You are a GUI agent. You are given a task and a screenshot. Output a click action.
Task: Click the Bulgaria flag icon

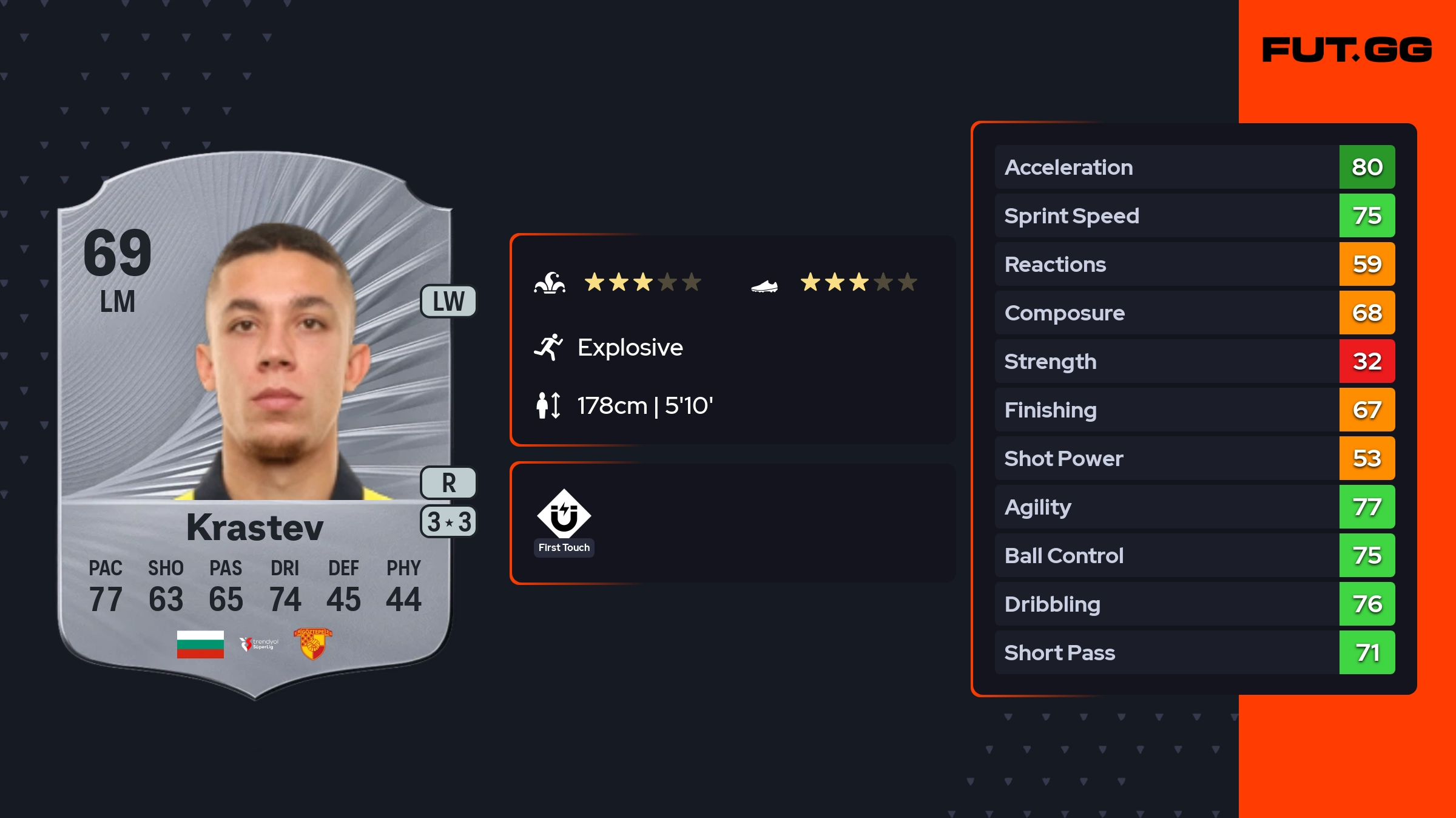200,644
